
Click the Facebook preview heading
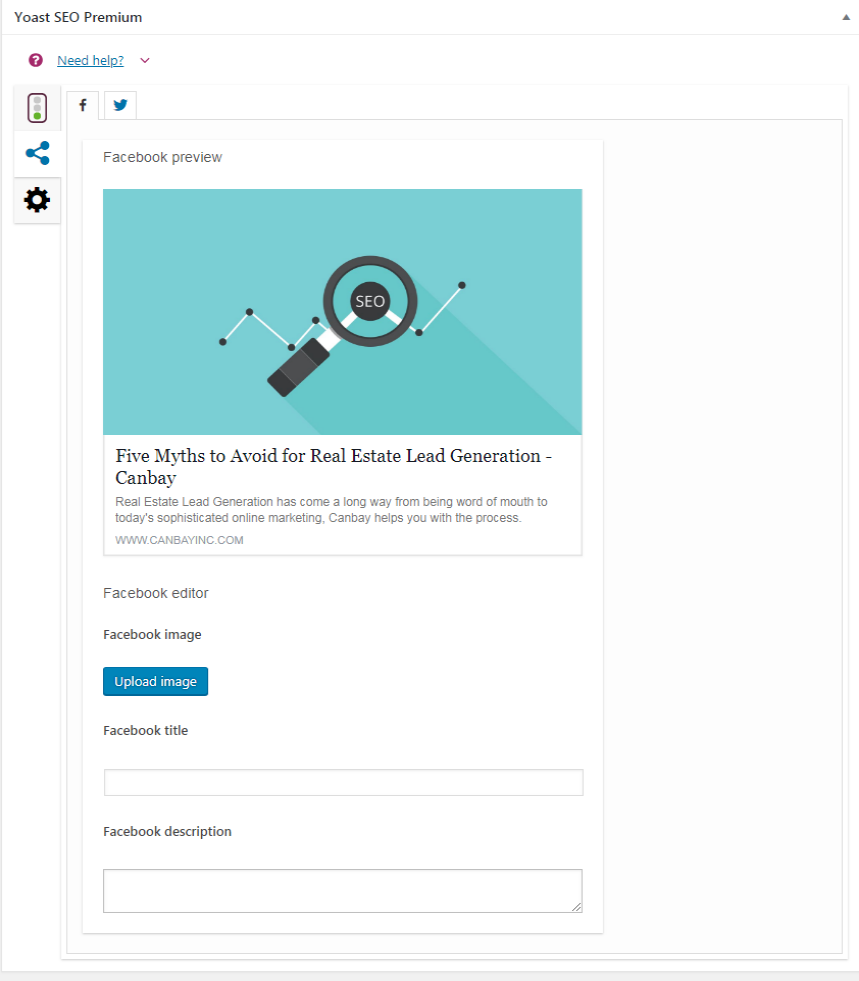pos(163,157)
